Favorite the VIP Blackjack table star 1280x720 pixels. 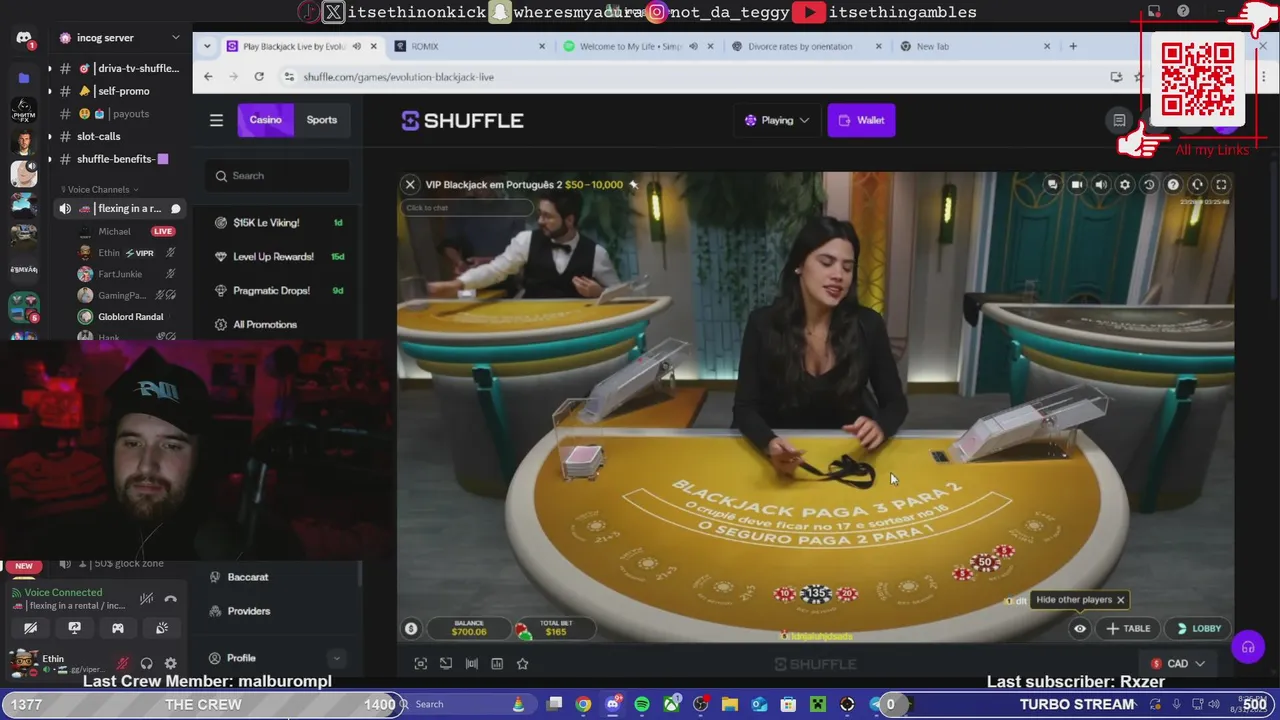[x=633, y=184]
